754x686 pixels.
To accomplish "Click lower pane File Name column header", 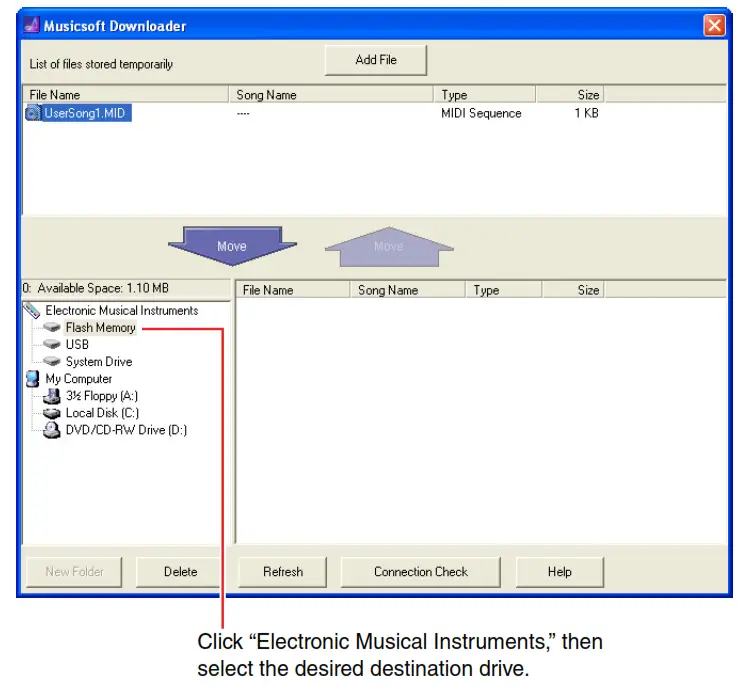I will 292,290.
